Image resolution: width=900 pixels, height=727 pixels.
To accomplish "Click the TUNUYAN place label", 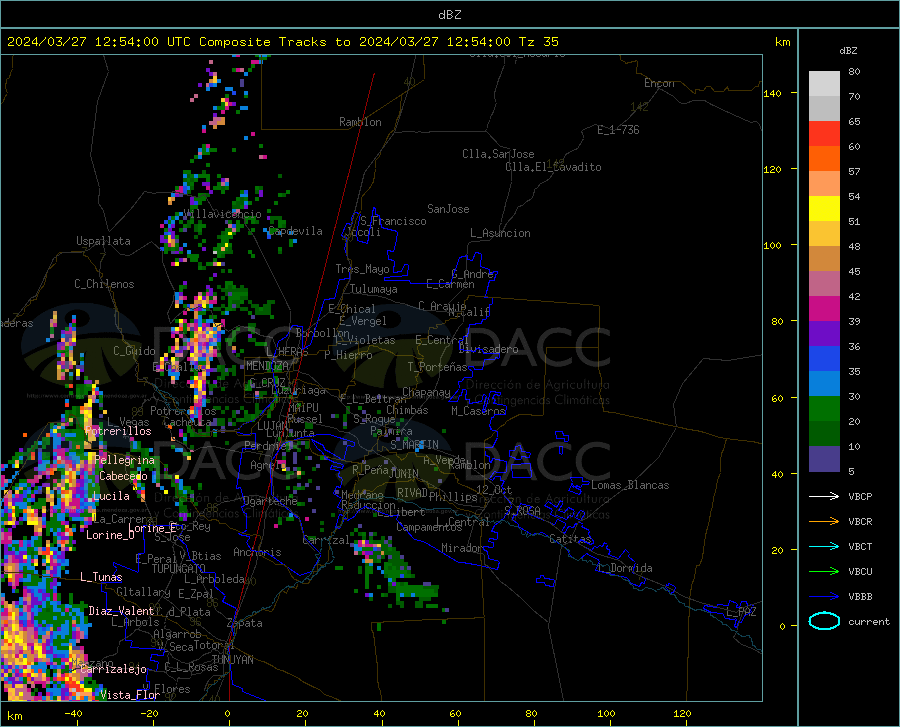I will click(232, 660).
